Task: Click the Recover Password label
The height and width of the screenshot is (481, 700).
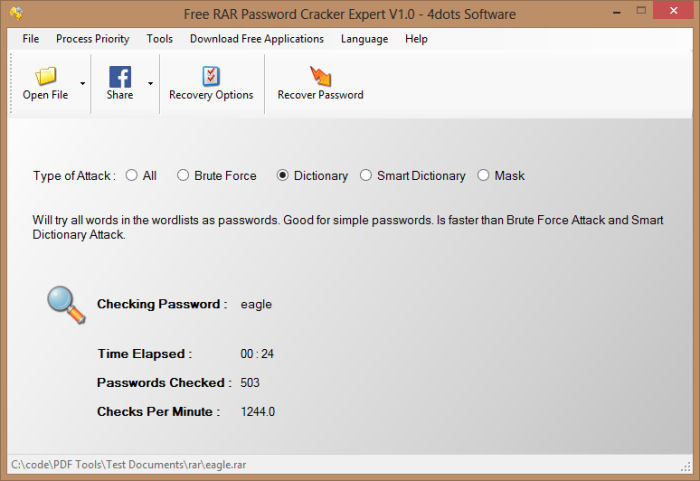Action: [x=321, y=95]
